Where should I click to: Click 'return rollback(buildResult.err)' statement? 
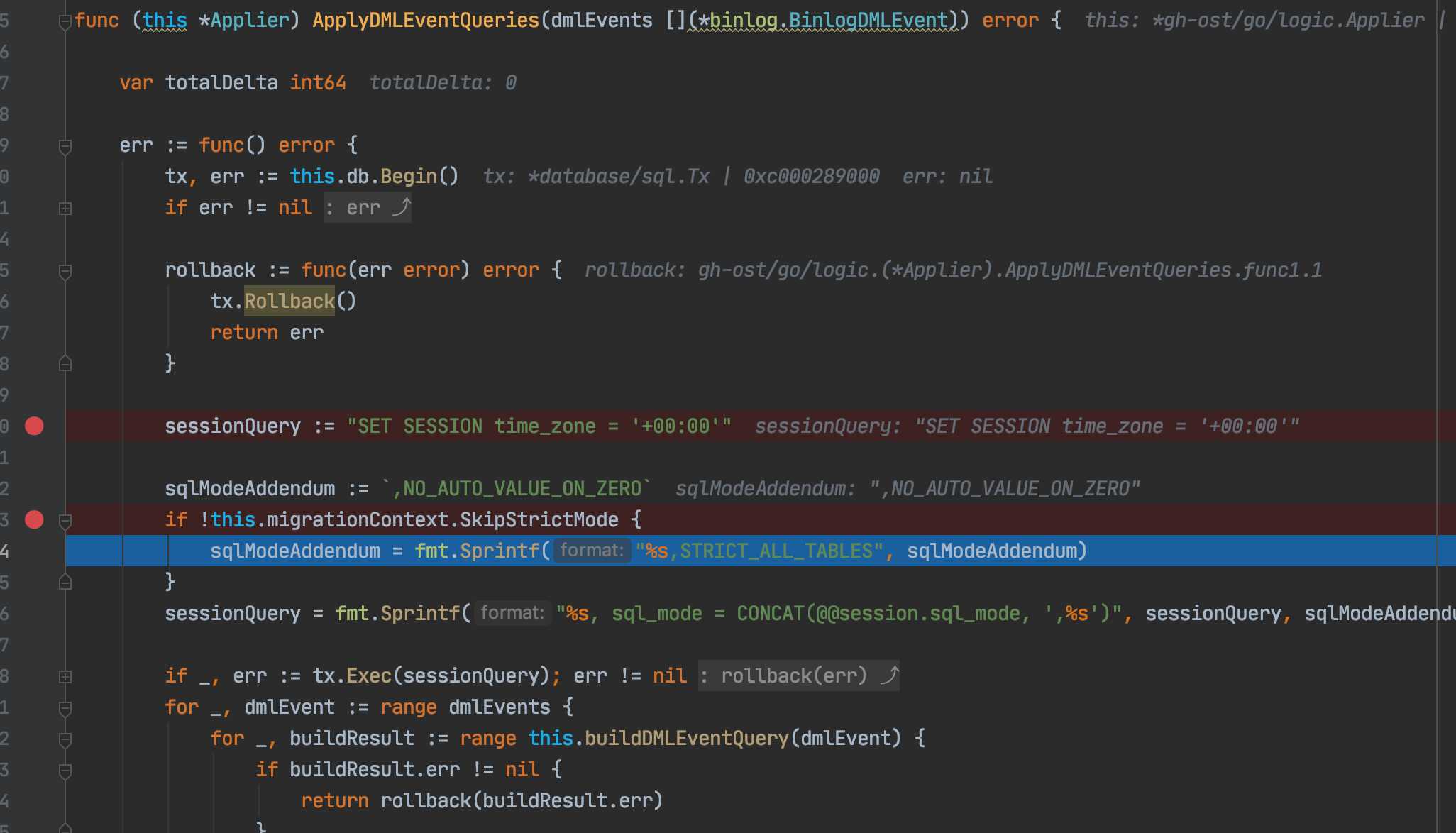point(482,800)
